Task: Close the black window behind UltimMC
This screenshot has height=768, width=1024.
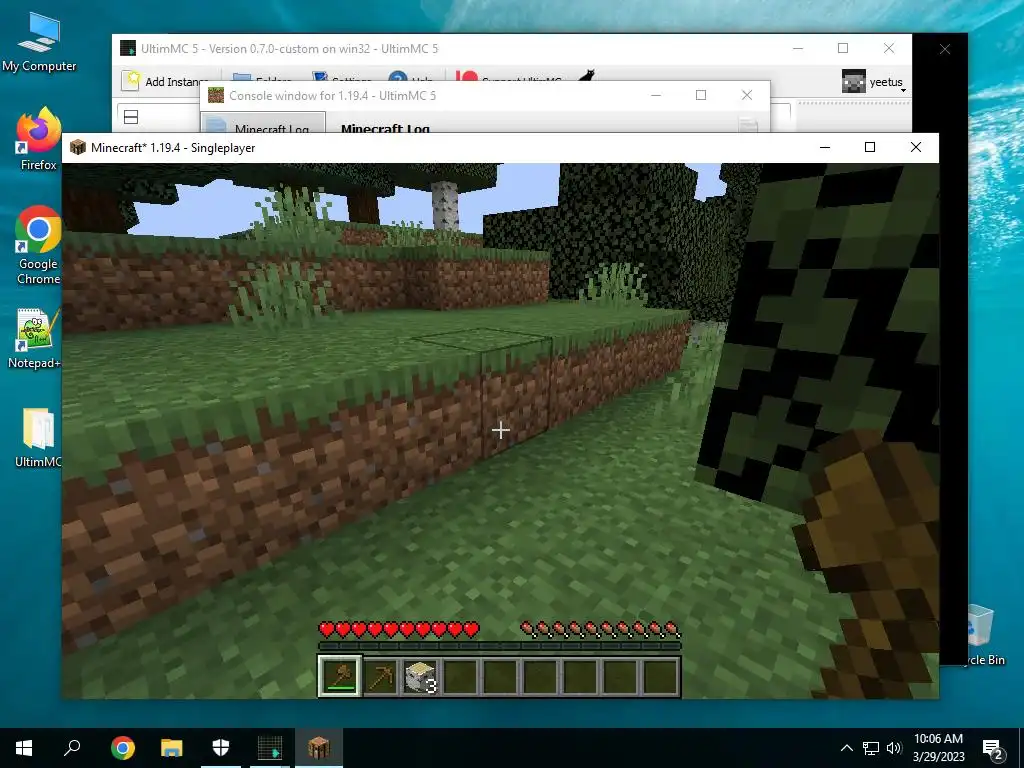Action: (945, 49)
